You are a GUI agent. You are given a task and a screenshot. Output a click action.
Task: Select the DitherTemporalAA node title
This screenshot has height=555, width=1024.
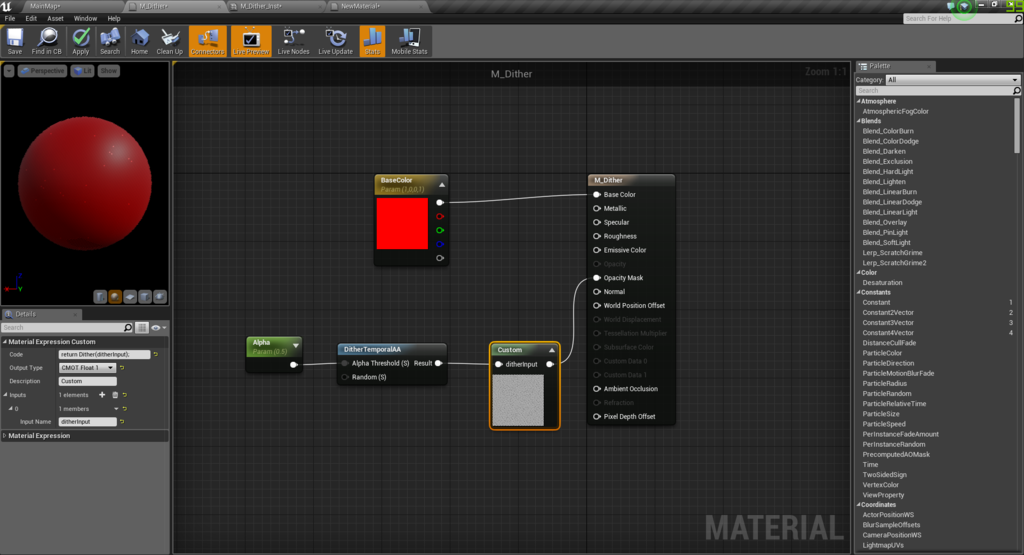coord(372,349)
